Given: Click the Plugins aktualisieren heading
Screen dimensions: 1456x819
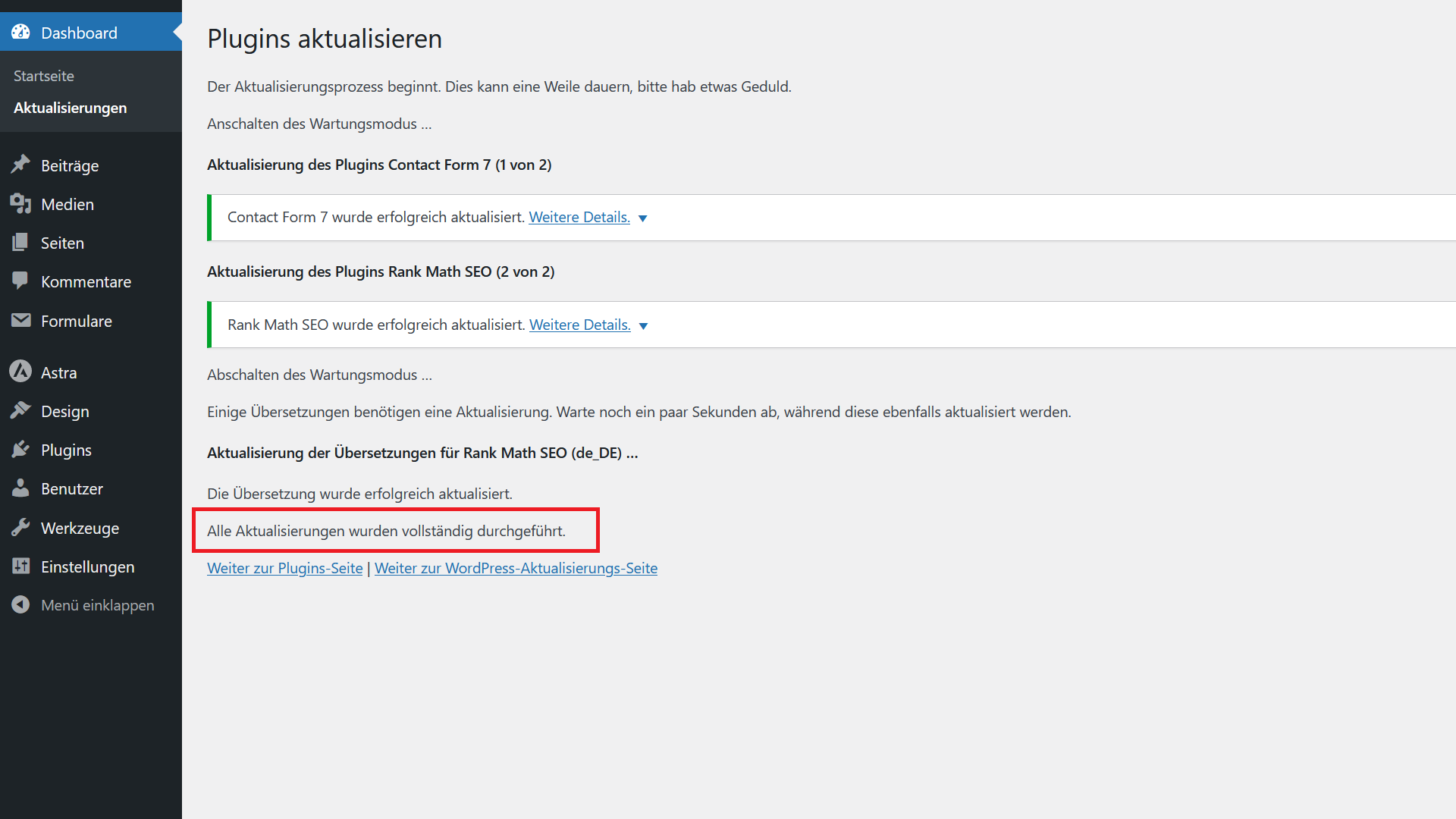Looking at the screenshot, I should pyautogui.click(x=325, y=38).
